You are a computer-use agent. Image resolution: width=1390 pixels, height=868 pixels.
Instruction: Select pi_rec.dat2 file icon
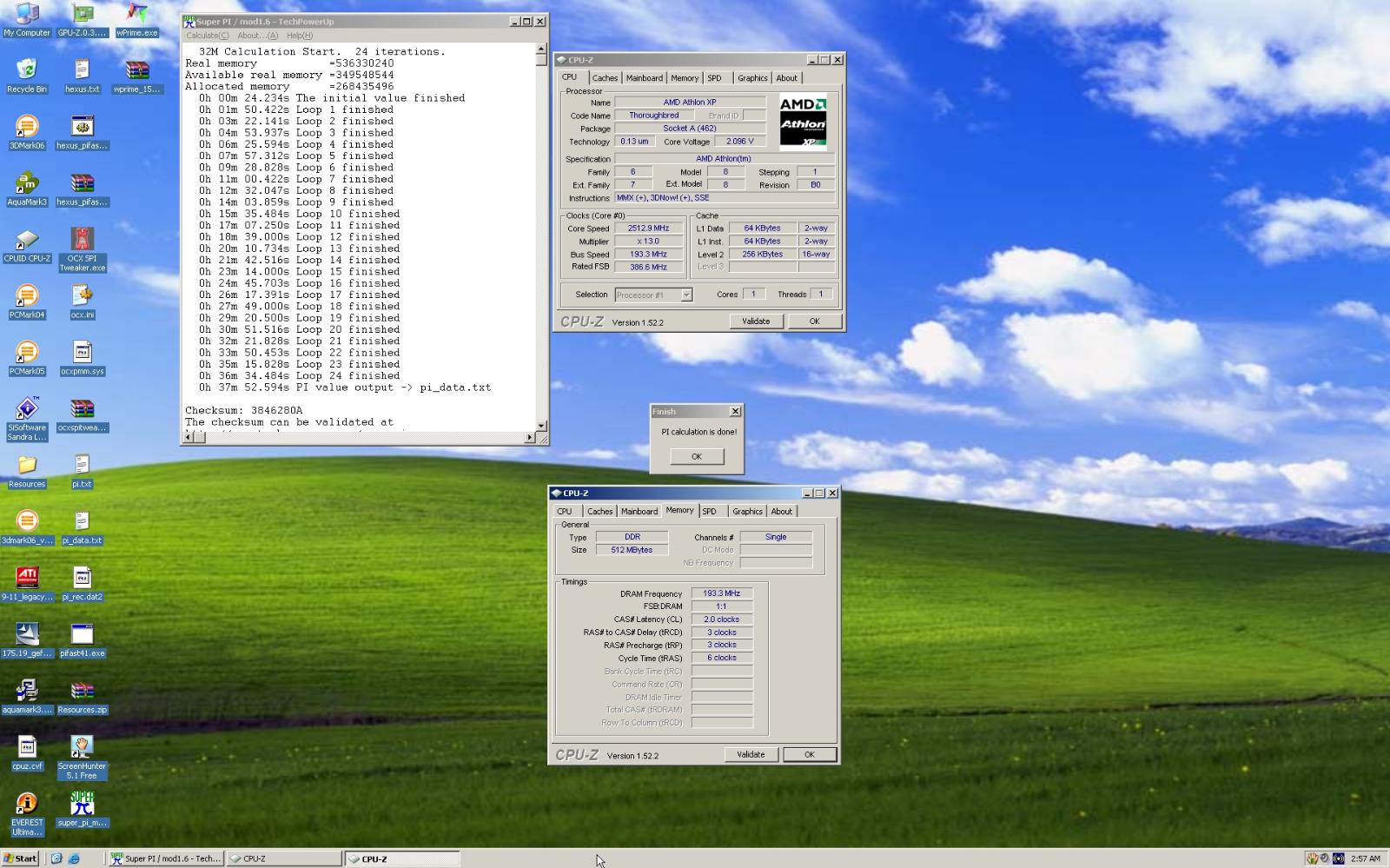82,584
